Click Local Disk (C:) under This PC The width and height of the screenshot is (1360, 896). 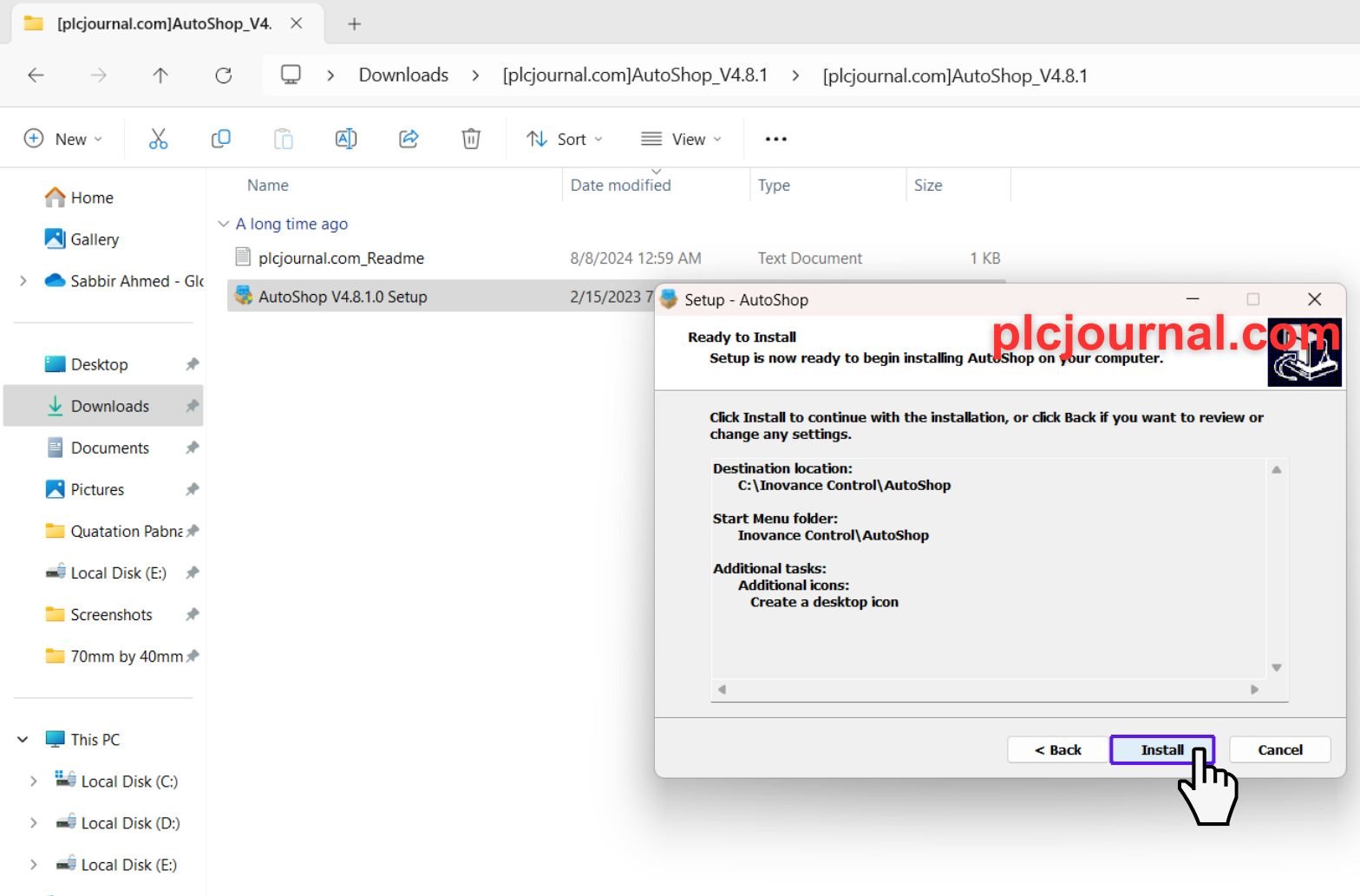[129, 781]
